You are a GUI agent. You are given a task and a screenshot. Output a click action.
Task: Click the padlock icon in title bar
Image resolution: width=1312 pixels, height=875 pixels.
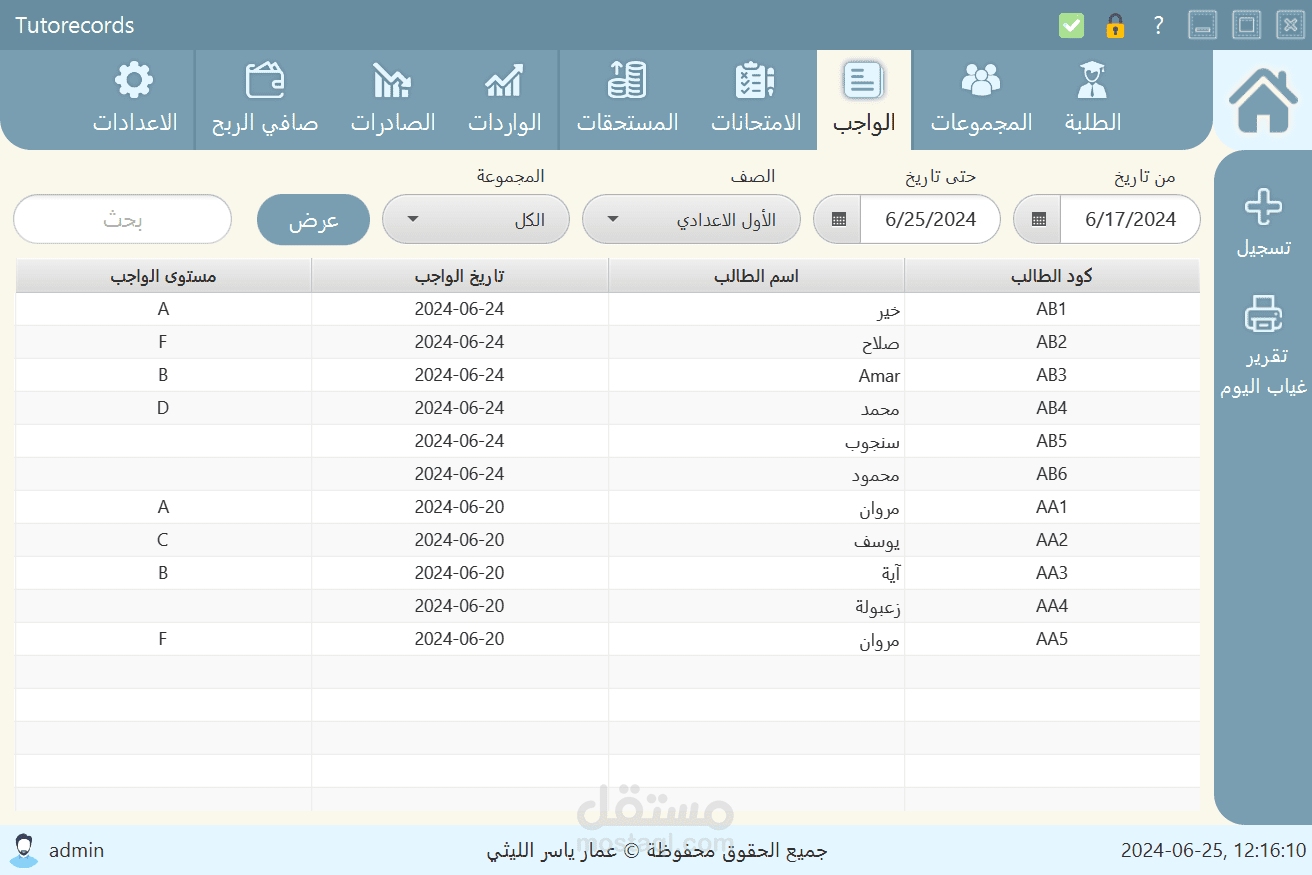point(1115,25)
